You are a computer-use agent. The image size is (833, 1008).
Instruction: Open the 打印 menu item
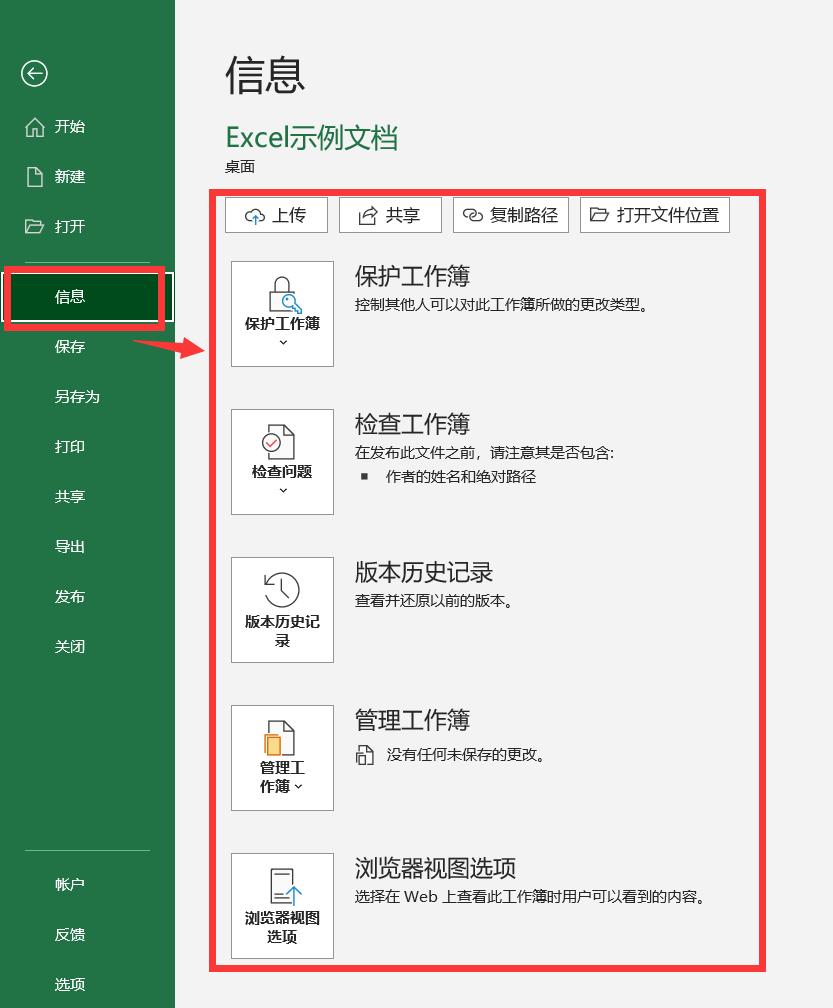[69, 446]
